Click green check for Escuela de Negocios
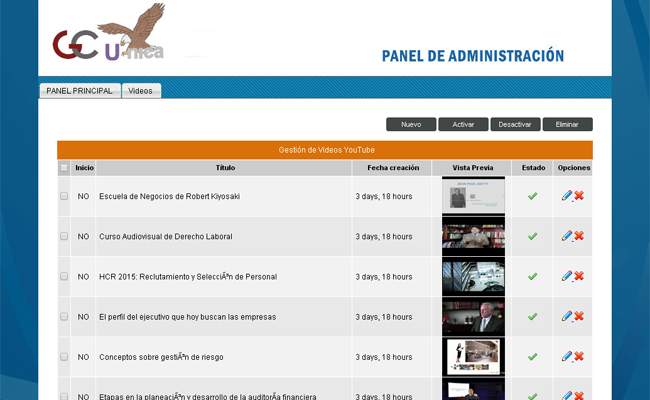The height and width of the screenshot is (400, 650). (x=532, y=196)
